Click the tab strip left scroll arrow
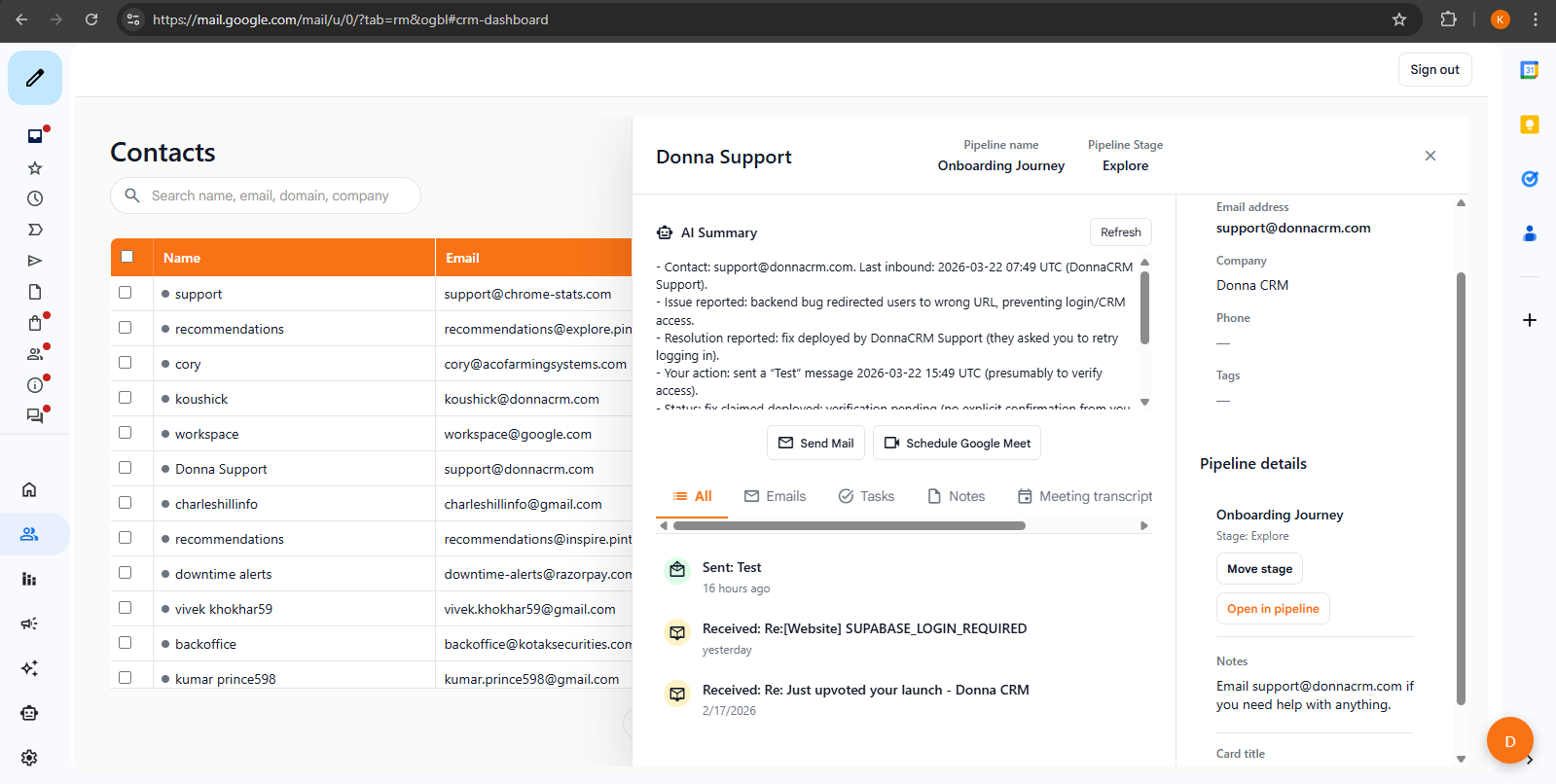This screenshot has width=1556, height=784. tap(664, 526)
